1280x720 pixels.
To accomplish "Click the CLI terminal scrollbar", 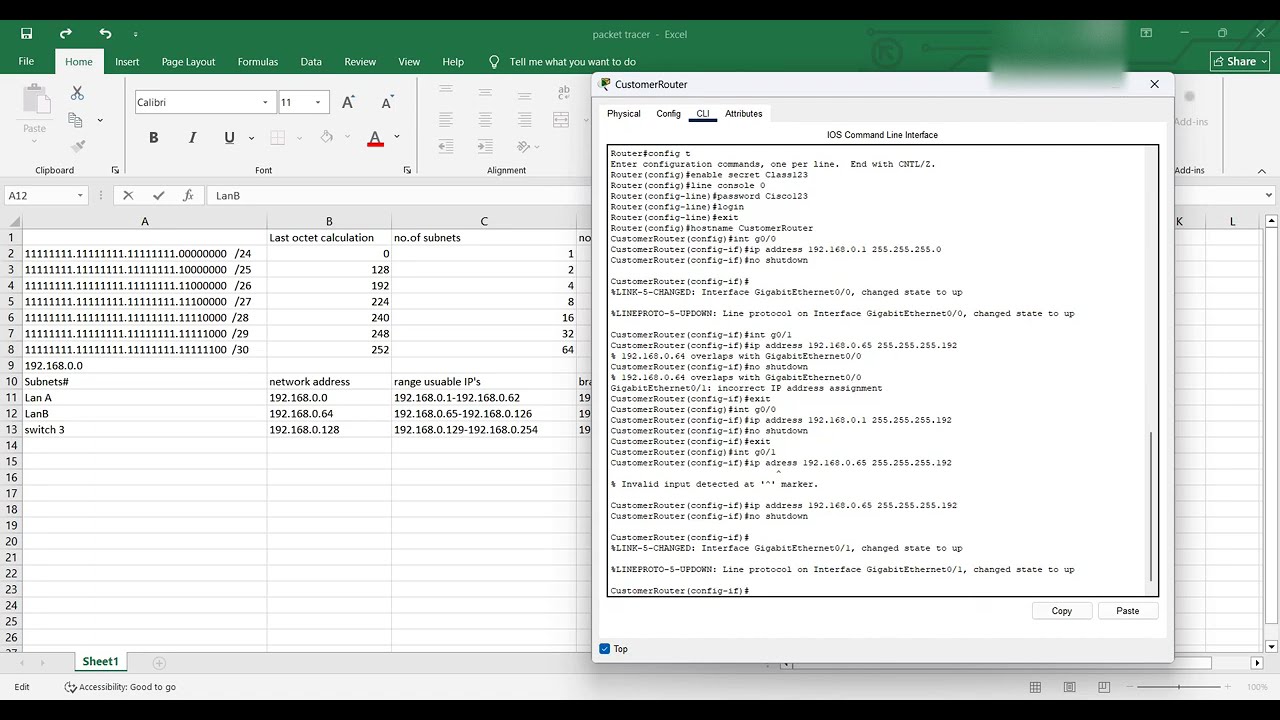I will 1153,508.
